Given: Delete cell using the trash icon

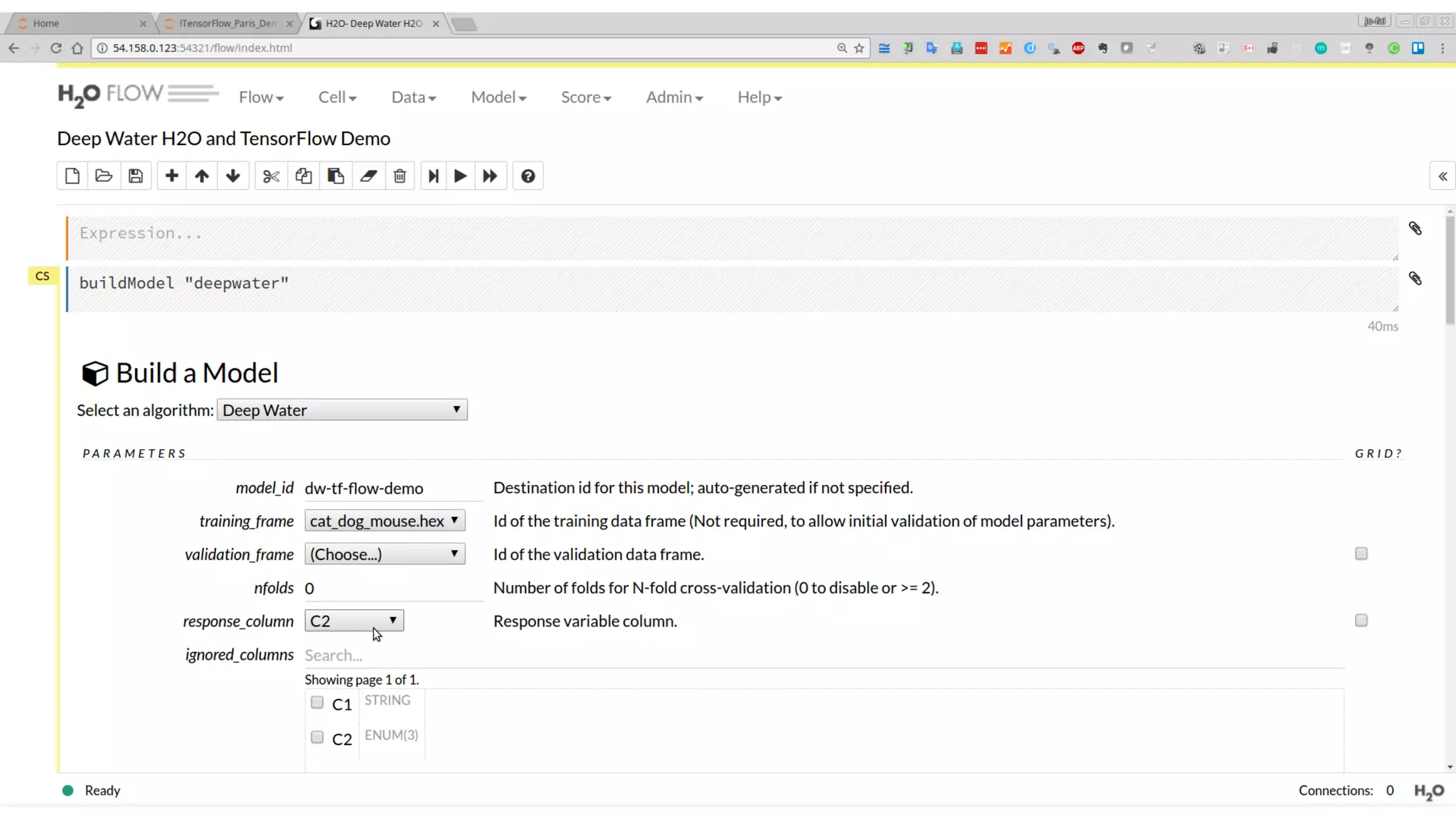Looking at the screenshot, I should click(400, 176).
